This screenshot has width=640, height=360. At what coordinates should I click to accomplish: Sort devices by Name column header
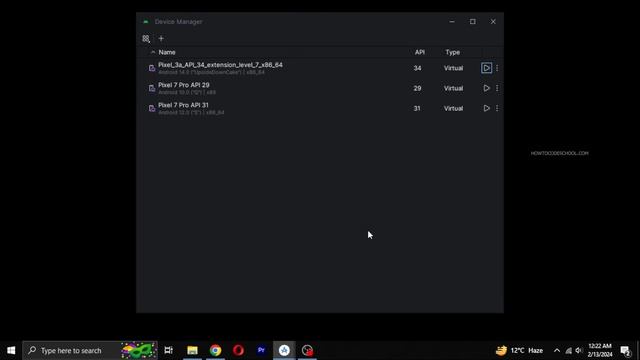(167, 52)
